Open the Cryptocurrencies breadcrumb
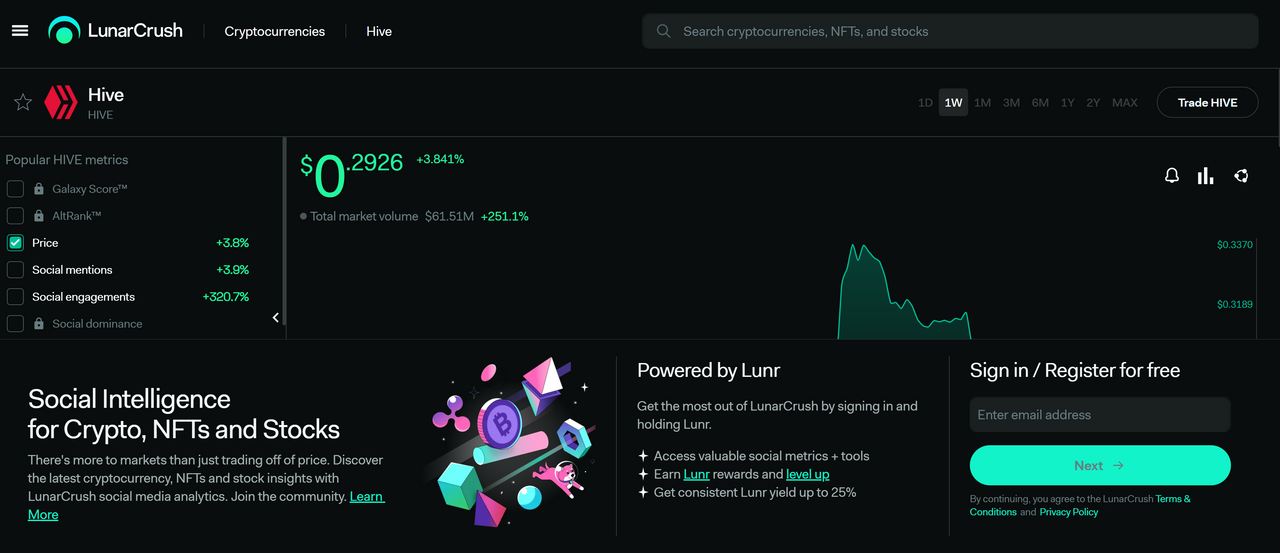1280x553 pixels. [x=275, y=31]
